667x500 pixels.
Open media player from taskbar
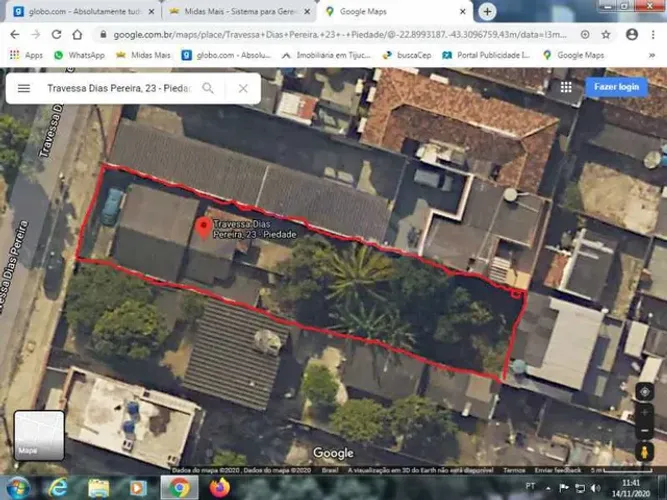click(x=137, y=488)
